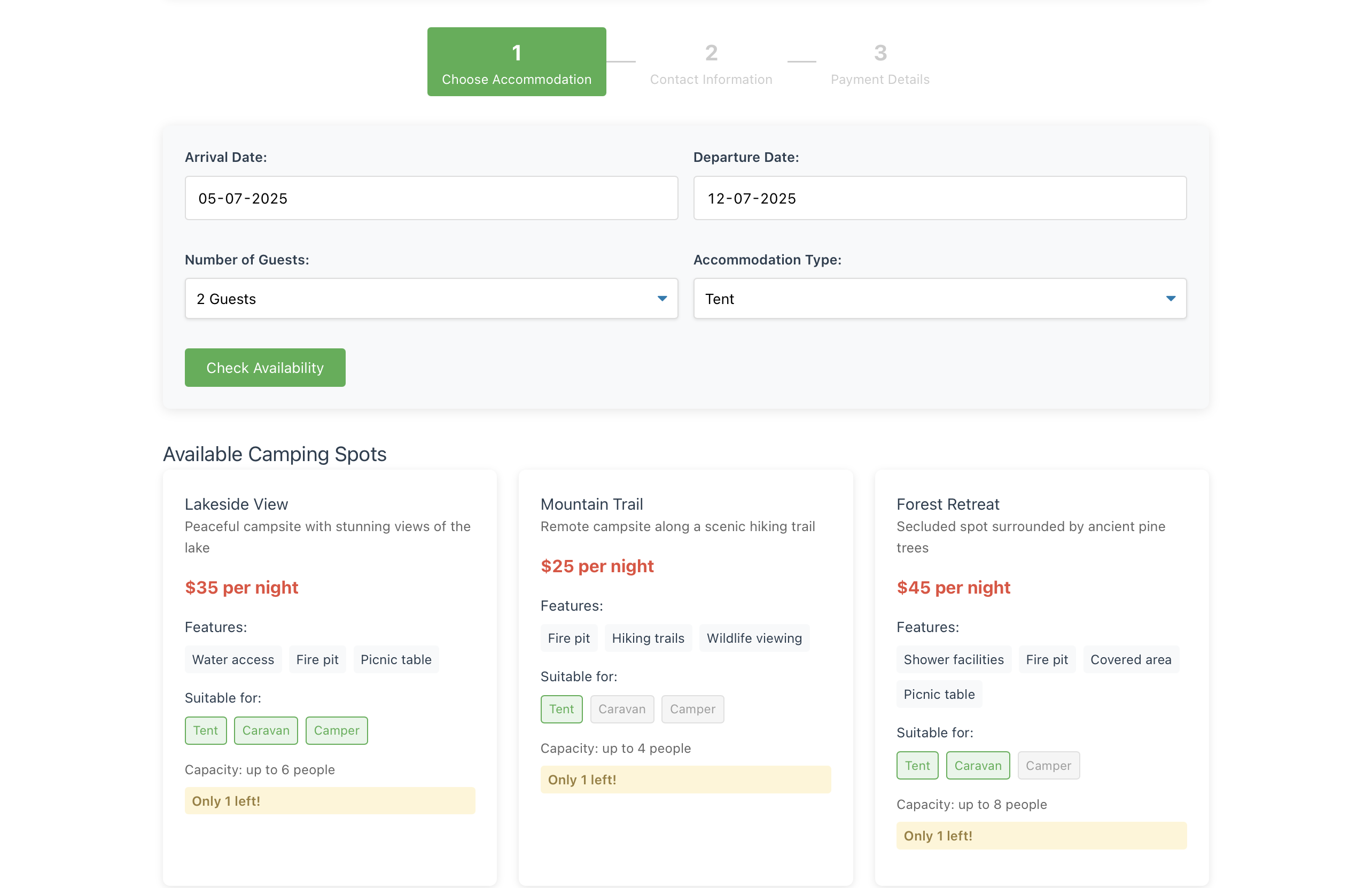Click the Lakeside View description text
Image resolution: width=1372 pixels, height=888 pixels.
(328, 537)
